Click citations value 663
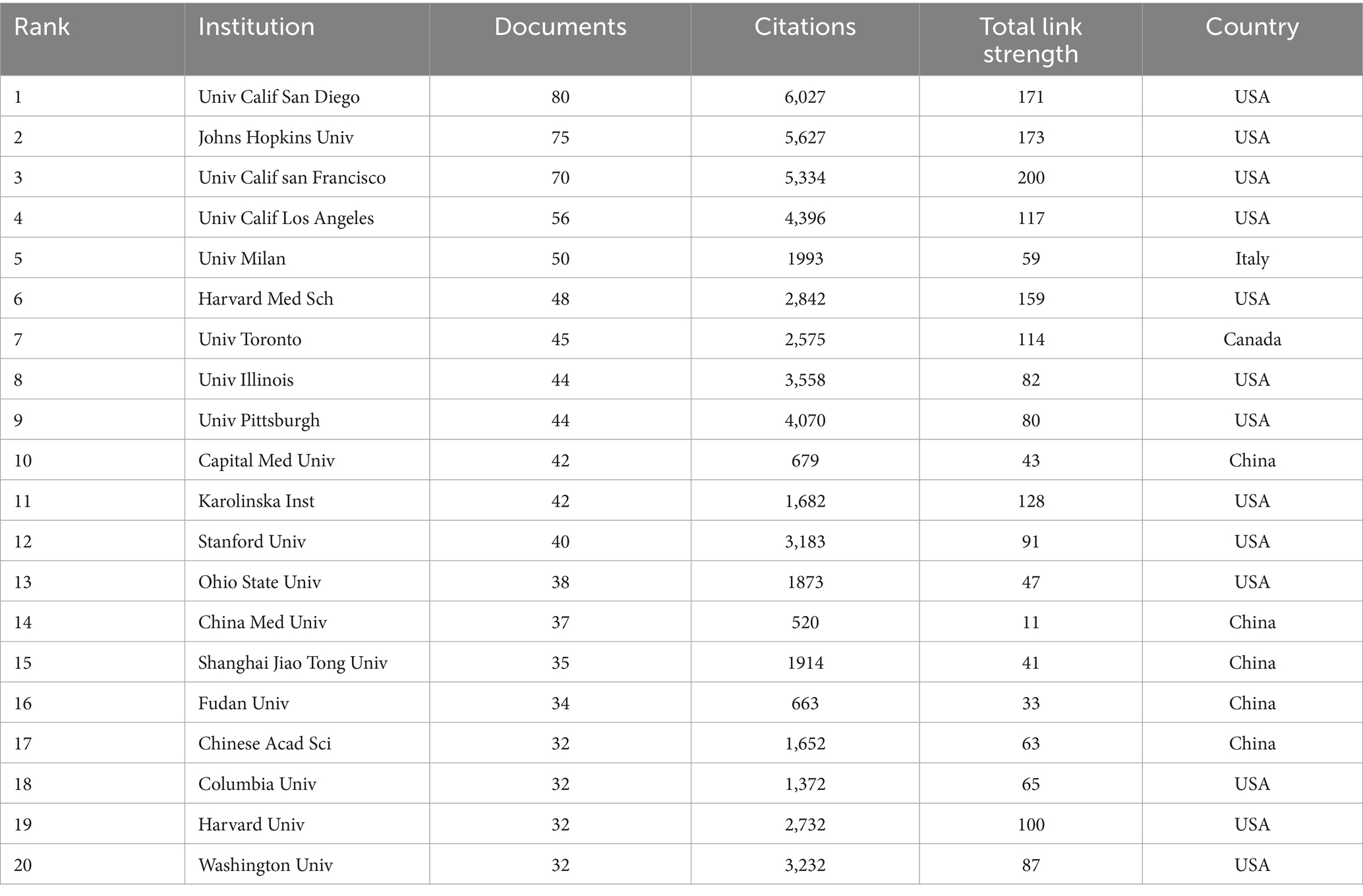 tap(805, 703)
